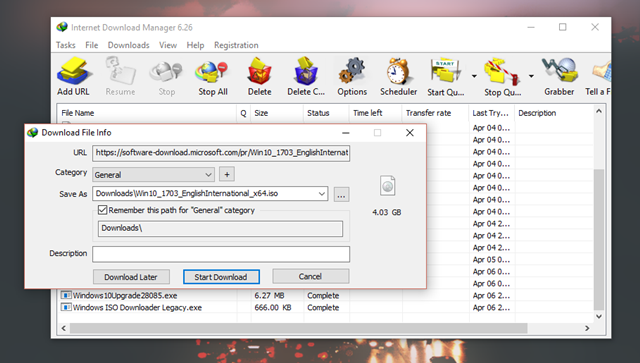Viewport: 640px width, 363px height.
Task: Click the scroll down arrow of list
Action: [599, 316]
